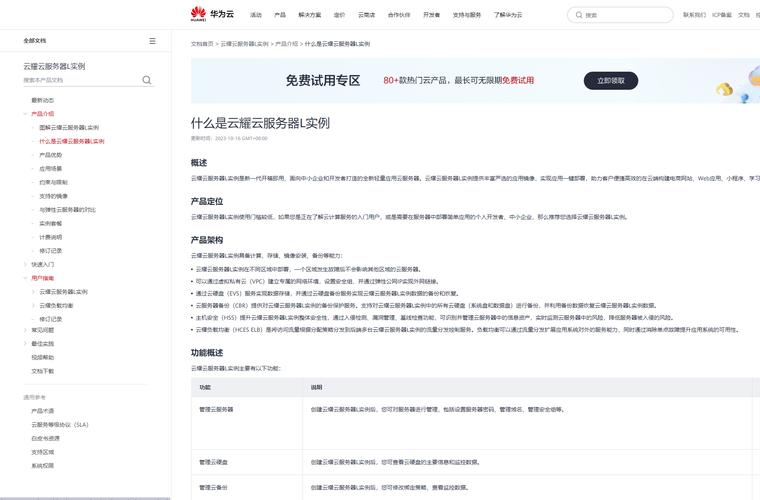Open the 活动 menu in top navigation

(255, 15)
